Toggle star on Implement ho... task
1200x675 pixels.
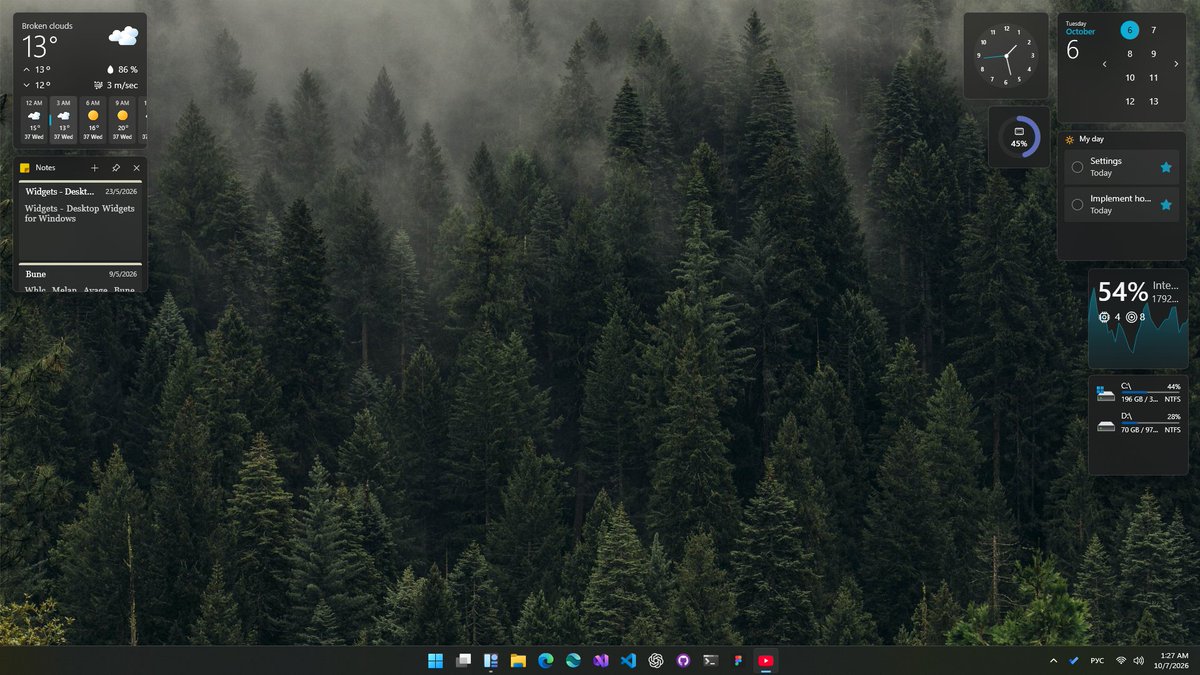click(1166, 205)
